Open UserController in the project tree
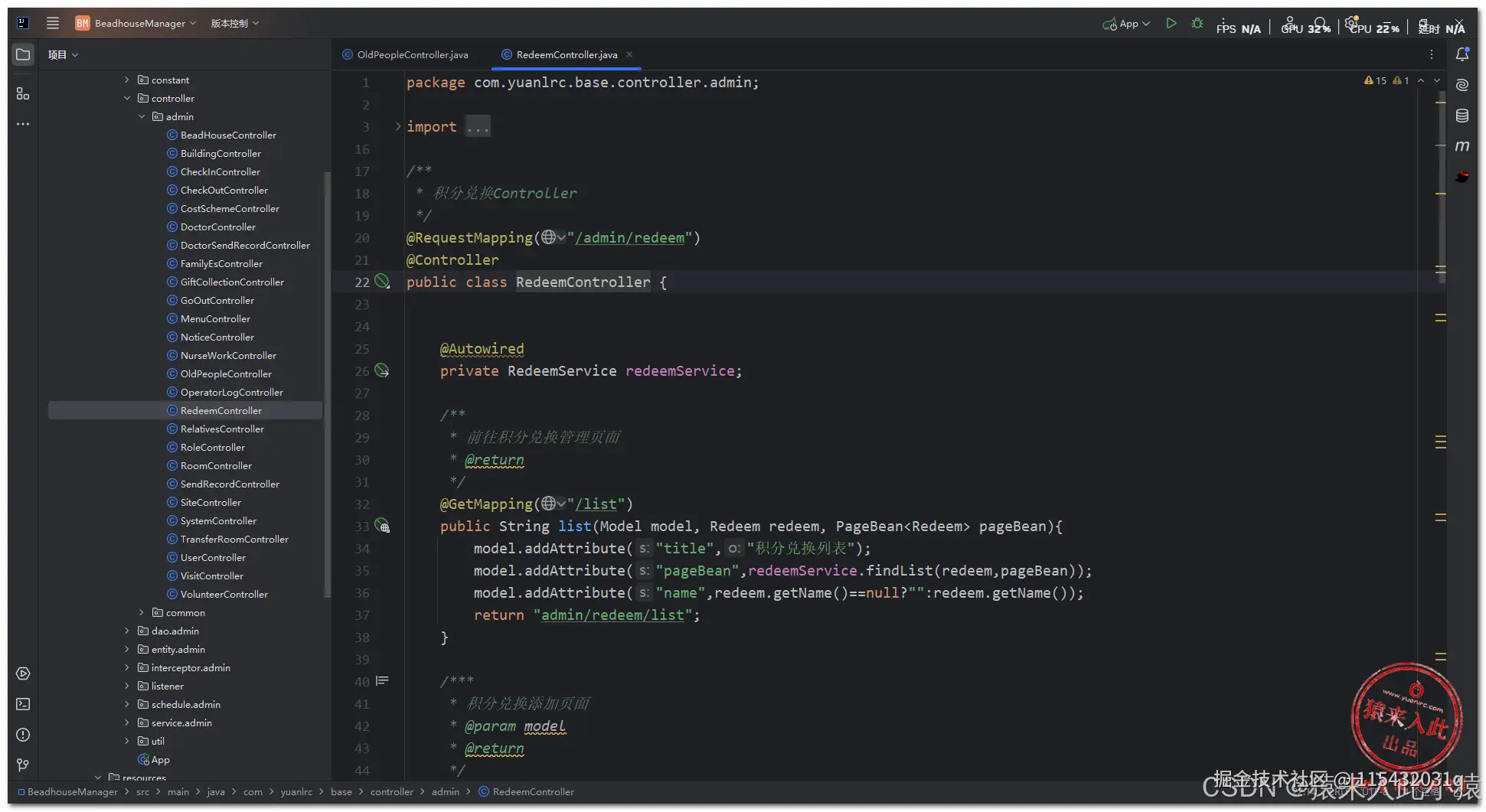1486x812 pixels. [x=213, y=557]
